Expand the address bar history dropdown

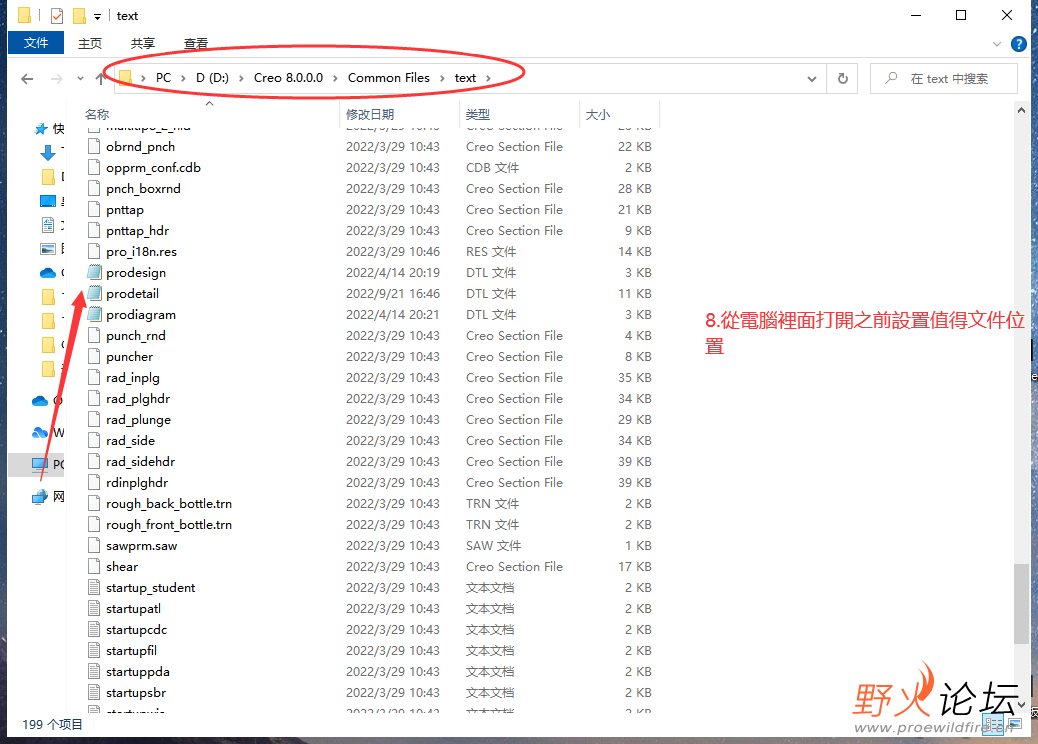pos(812,79)
